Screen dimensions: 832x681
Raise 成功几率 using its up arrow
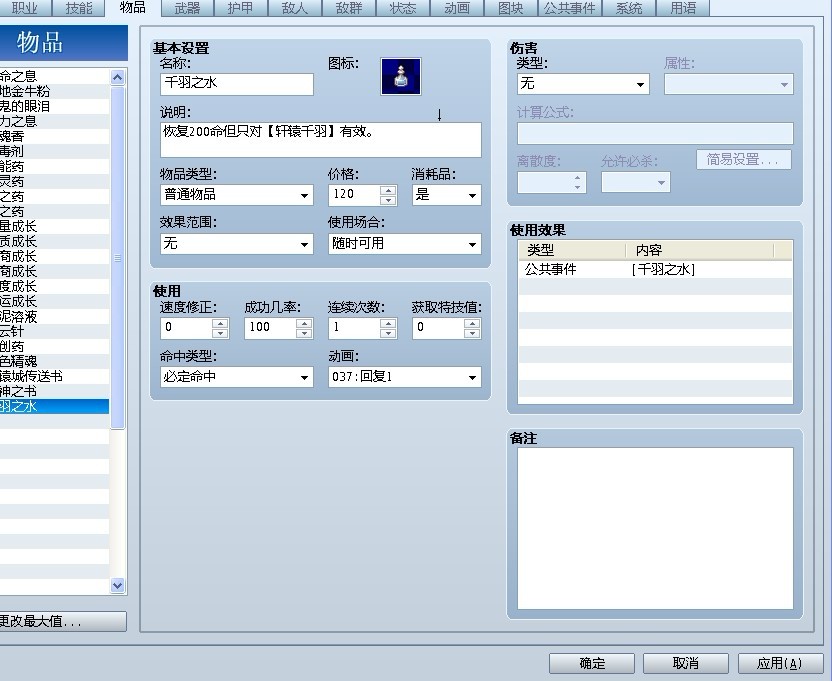304,323
